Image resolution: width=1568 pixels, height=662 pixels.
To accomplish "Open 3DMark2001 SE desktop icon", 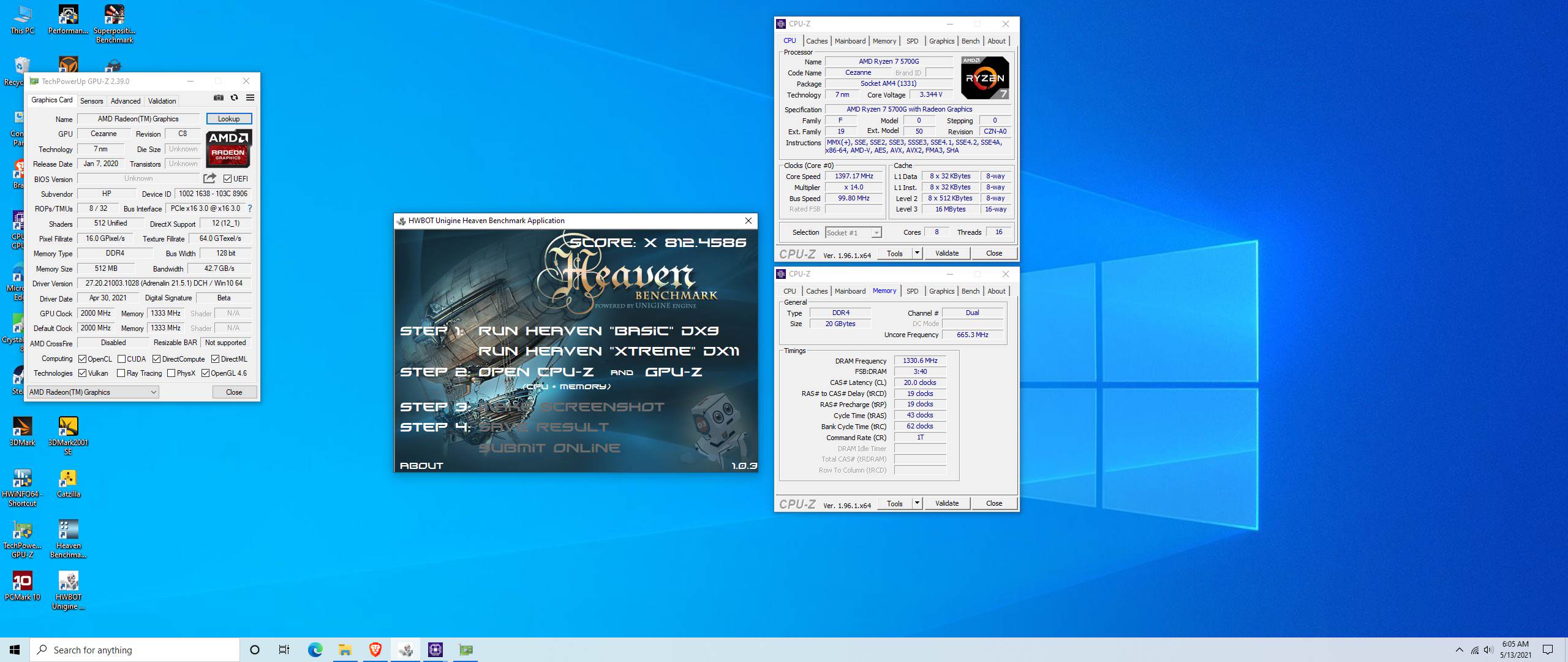I will pyautogui.click(x=68, y=436).
